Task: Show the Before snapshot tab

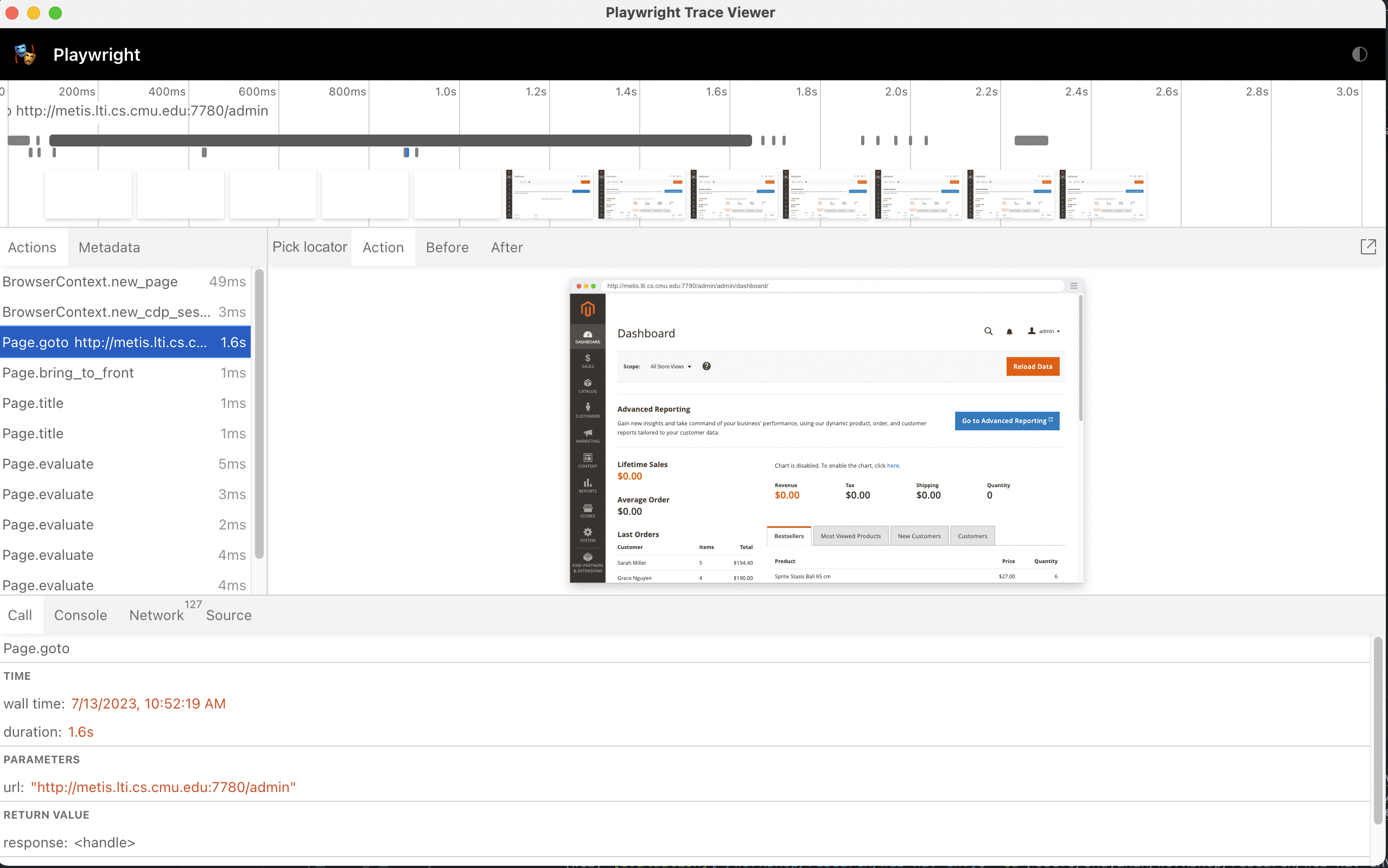Action: [447, 247]
